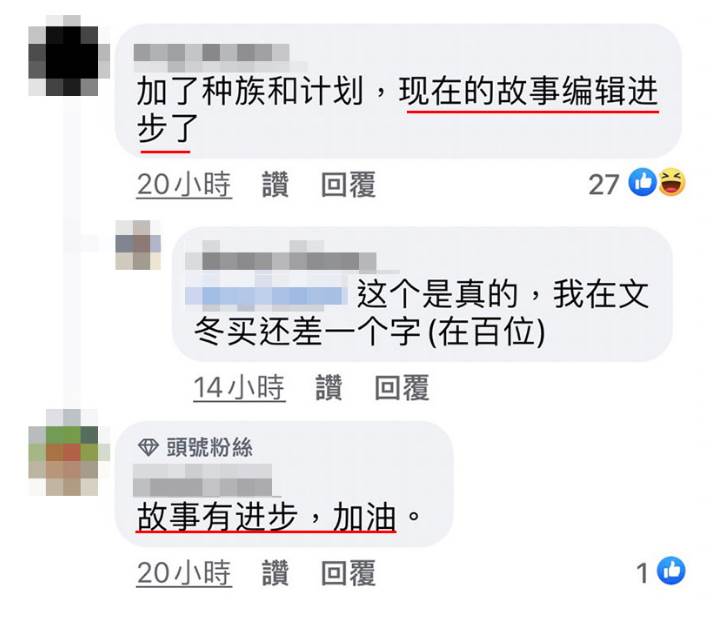The height and width of the screenshot is (618, 719).
Task: Like the nested reply via 讚
Action: point(329,388)
